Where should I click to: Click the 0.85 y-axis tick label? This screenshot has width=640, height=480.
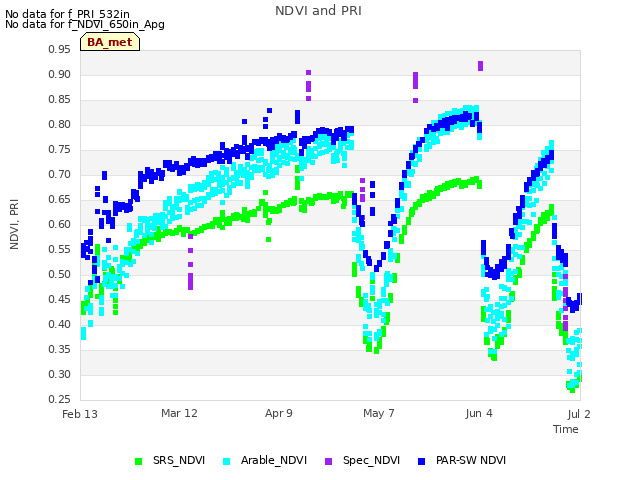point(60,100)
